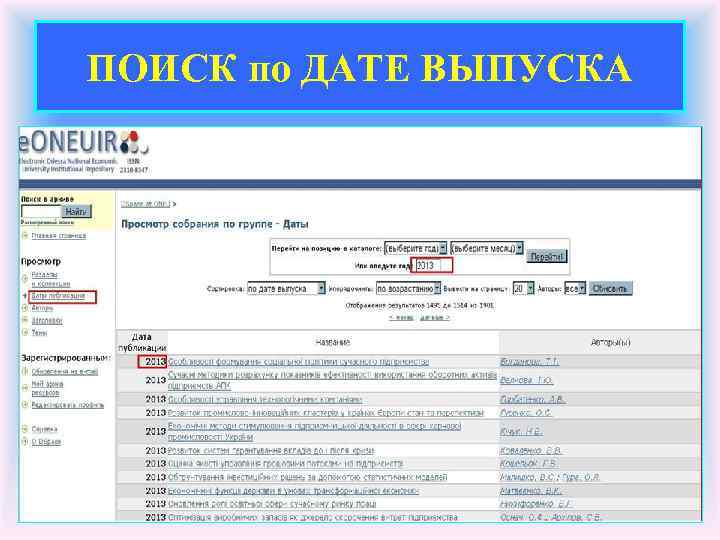This screenshot has height=540, width=720.
Task: Click the Обновить button
Action: (610, 288)
